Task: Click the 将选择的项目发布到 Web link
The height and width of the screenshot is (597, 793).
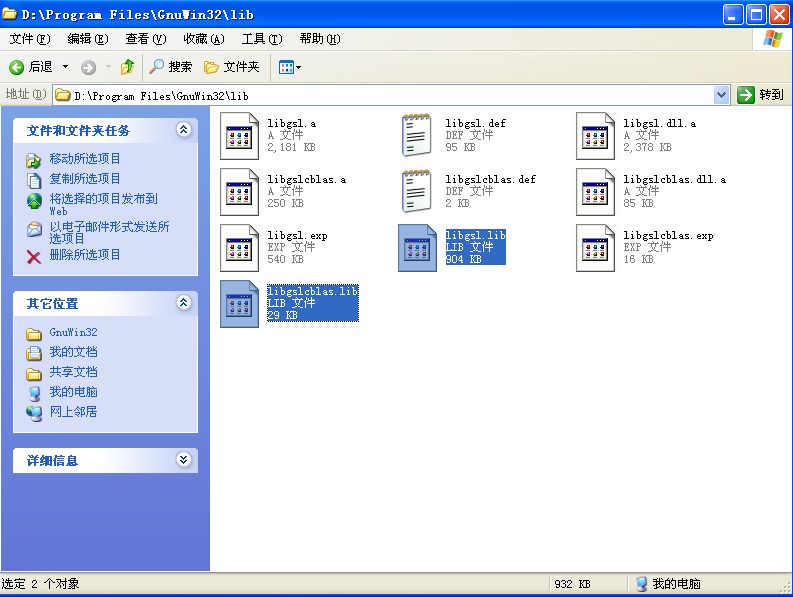Action: pyautogui.click(x=103, y=204)
